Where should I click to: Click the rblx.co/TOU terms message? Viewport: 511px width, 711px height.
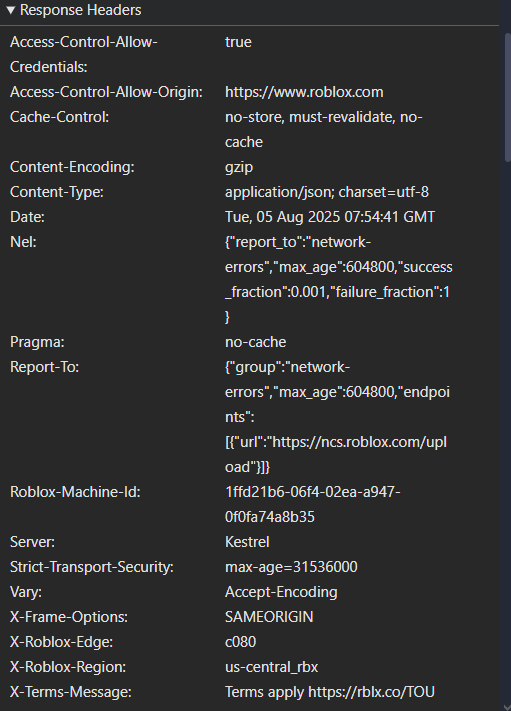[x=330, y=692]
